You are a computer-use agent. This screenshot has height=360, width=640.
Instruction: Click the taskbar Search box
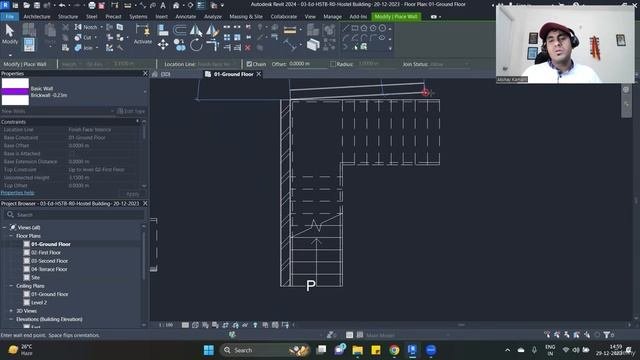(x=264, y=350)
